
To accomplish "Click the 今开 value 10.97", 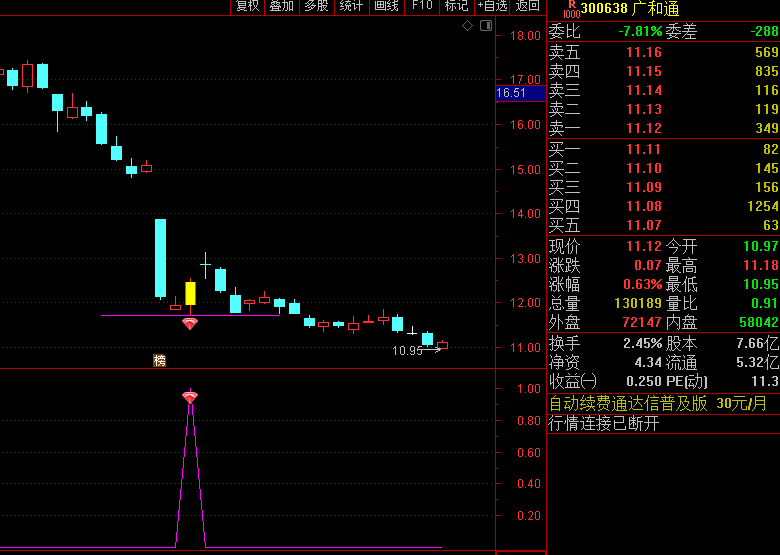I will 761,246.
